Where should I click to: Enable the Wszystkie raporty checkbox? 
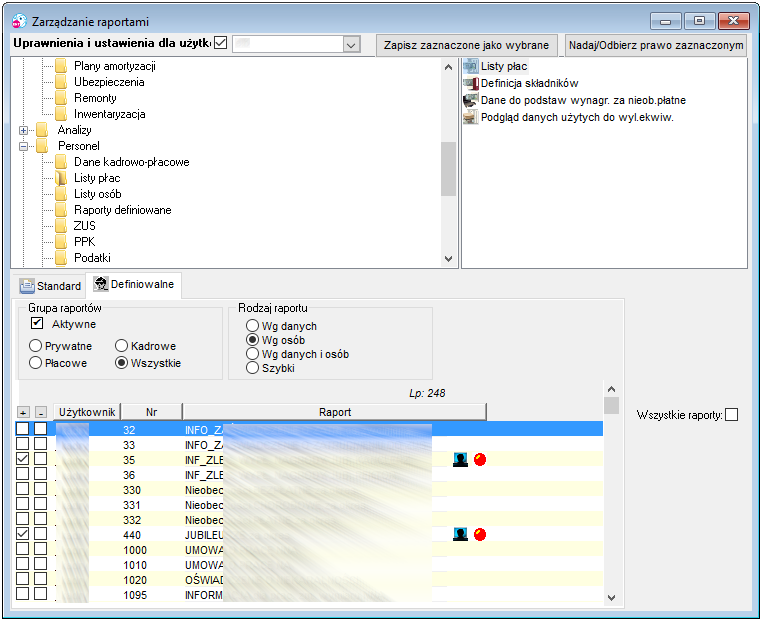(731, 415)
